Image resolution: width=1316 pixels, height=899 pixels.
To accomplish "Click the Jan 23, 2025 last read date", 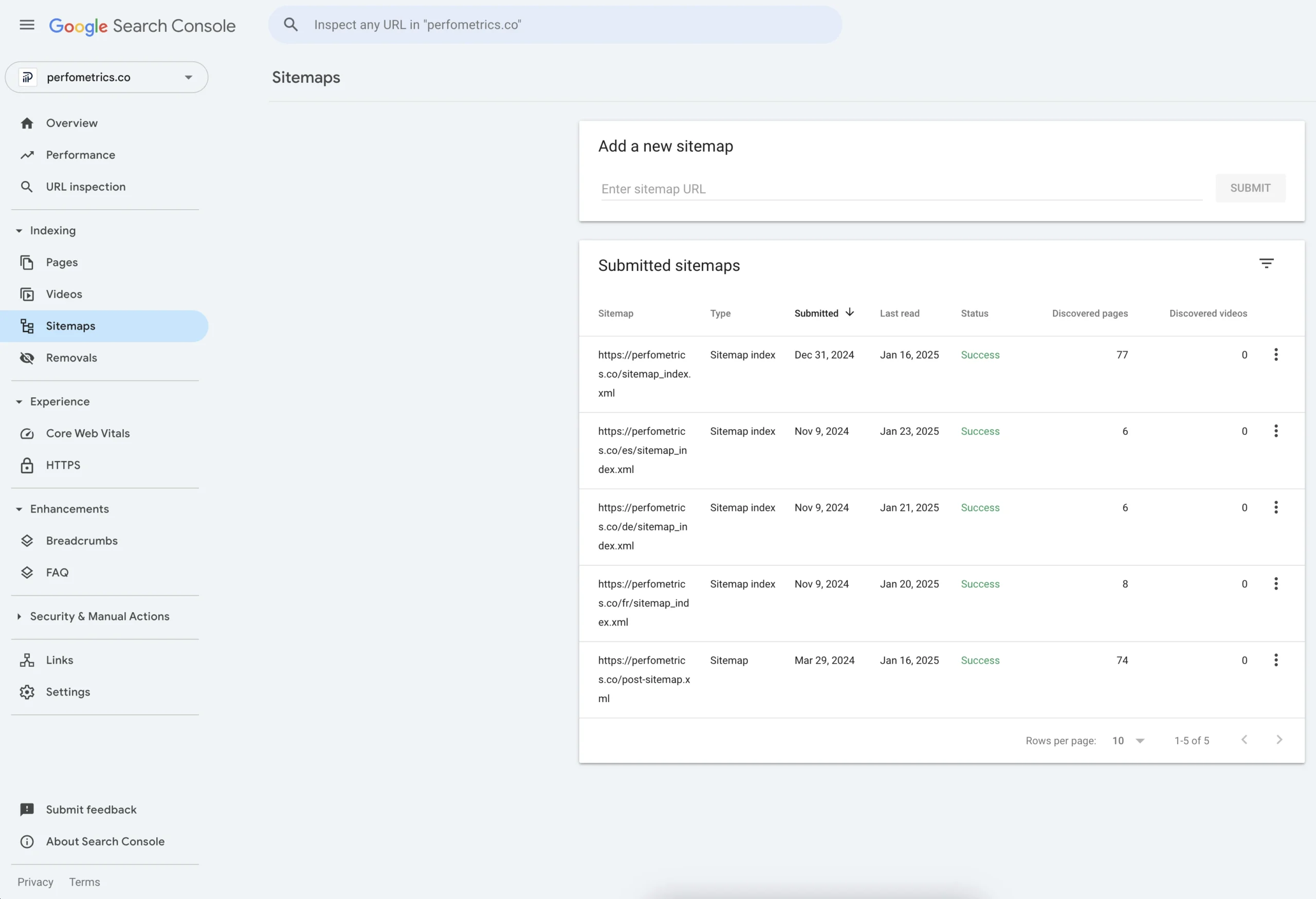I will 909,431.
